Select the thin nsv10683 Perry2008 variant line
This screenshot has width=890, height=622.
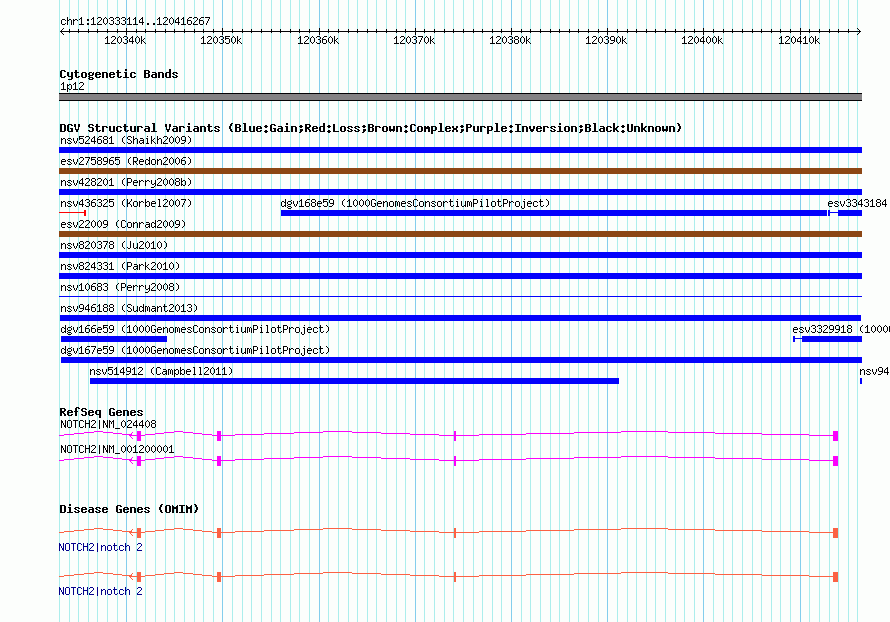[x=460, y=297]
